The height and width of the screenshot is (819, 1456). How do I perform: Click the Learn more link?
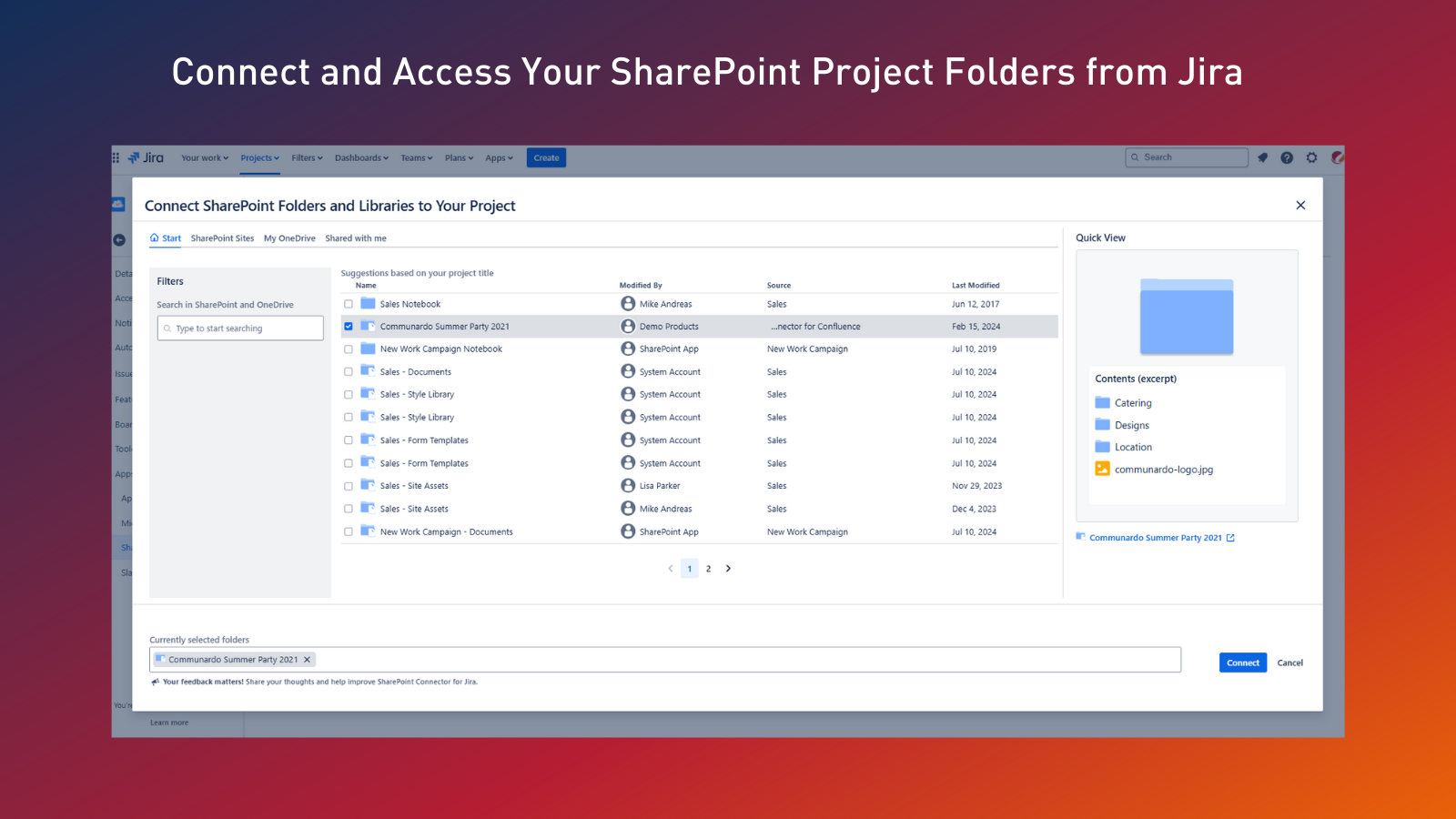point(169,723)
